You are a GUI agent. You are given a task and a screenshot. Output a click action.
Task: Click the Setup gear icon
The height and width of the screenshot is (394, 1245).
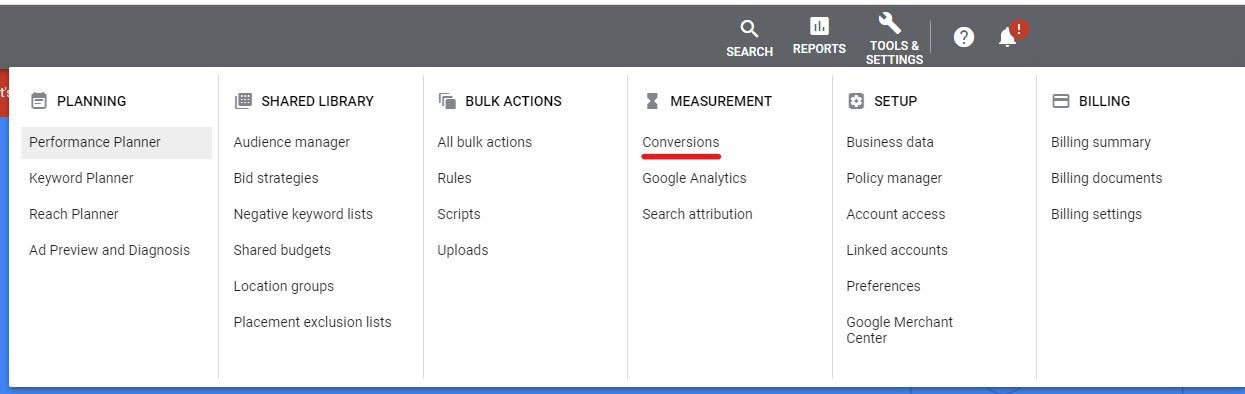click(856, 101)
